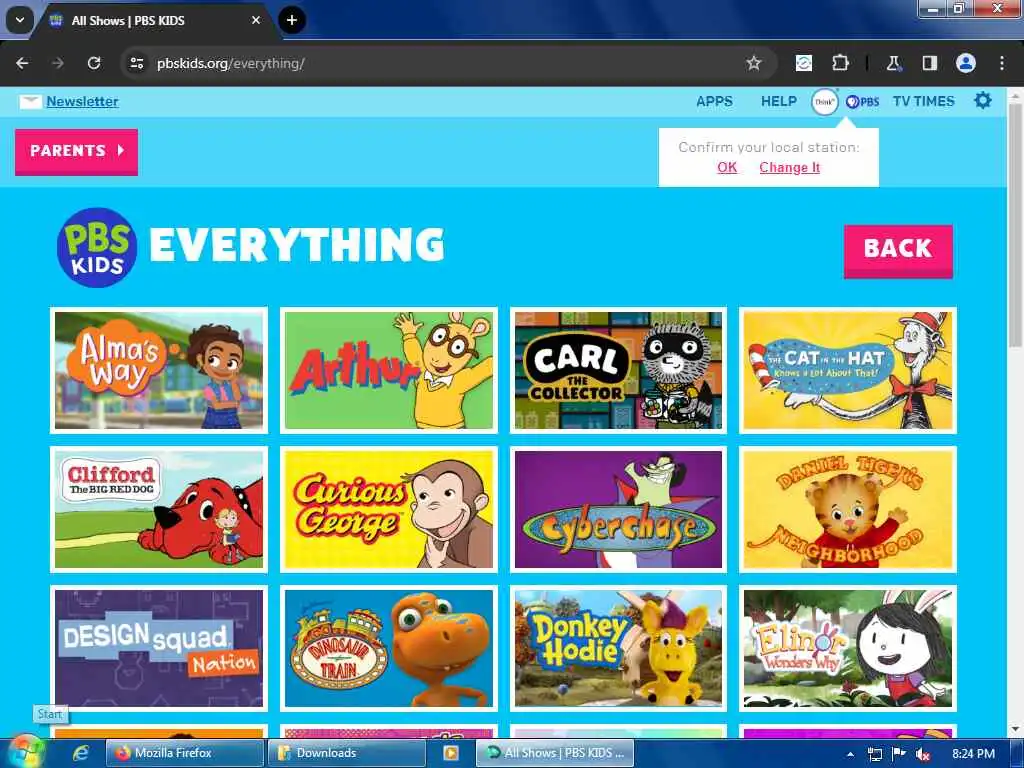Launch Internet Explorer from the taskbar
The image size is (1024, 768).
80,753
